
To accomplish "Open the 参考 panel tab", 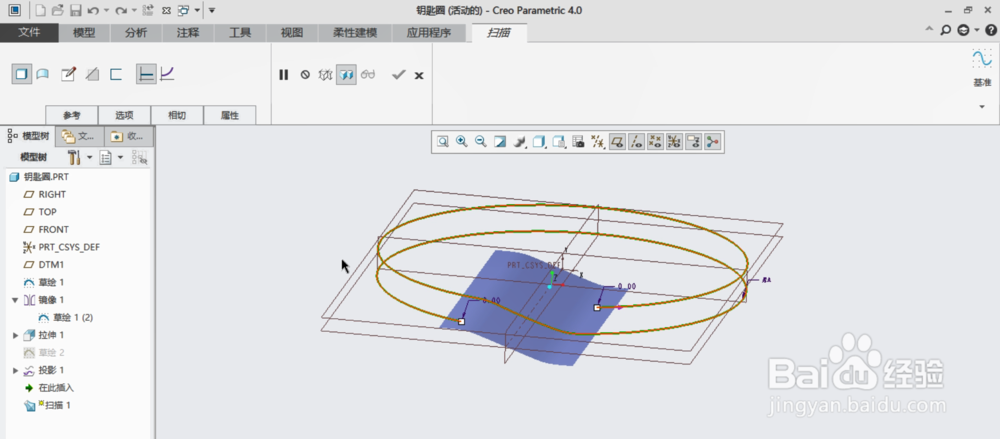I will pyautogui.click(x=72, y=115).
